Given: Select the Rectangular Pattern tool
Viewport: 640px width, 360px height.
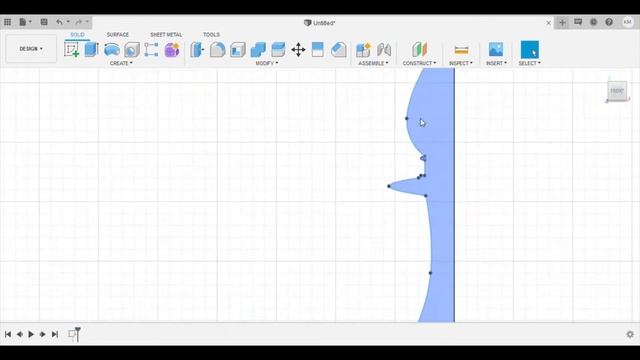Looking at the screenshot, I should pos(151,50).
